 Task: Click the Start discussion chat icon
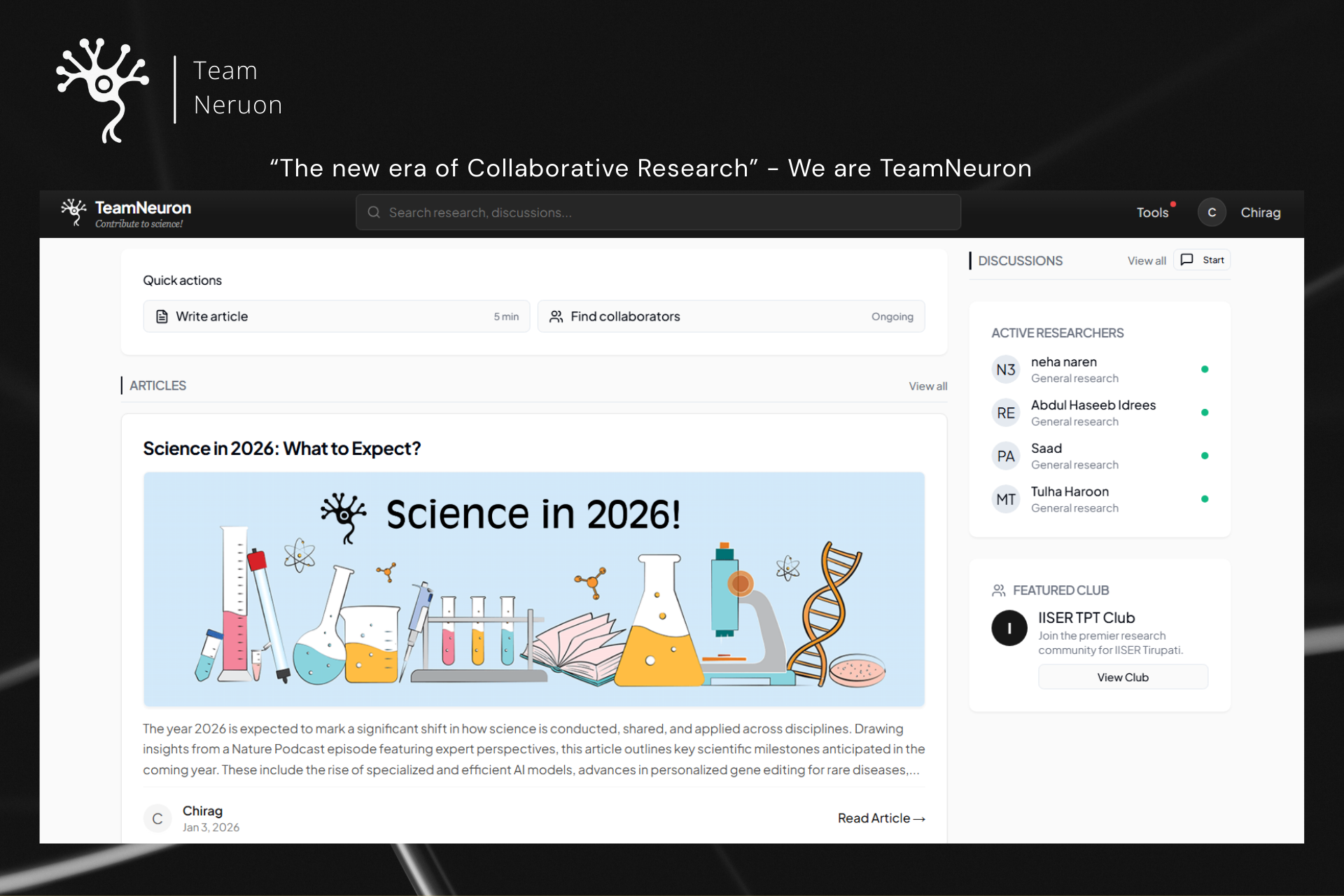(1186, 260)
